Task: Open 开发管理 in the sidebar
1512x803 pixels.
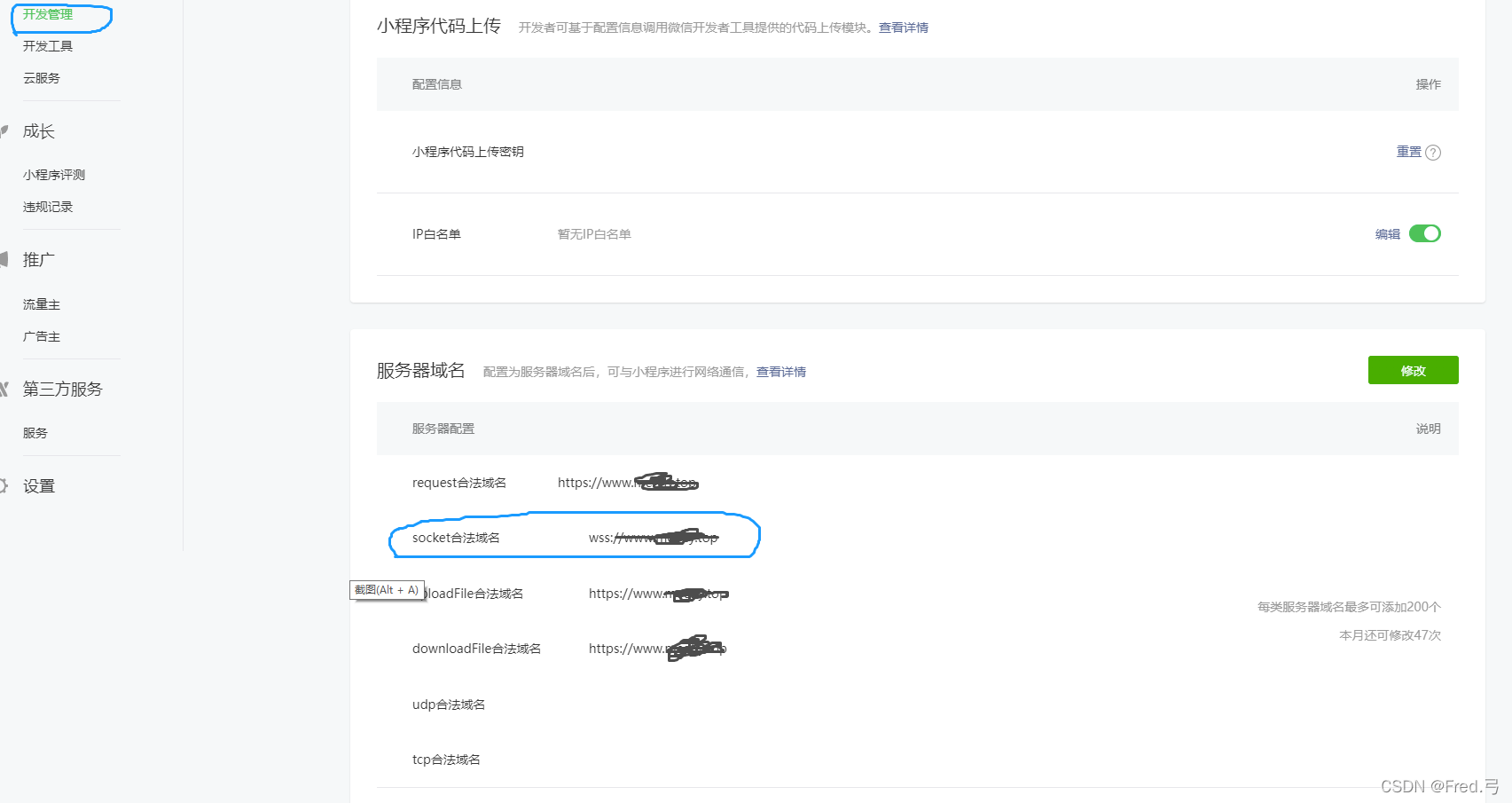Action: [x=48, y=14]
